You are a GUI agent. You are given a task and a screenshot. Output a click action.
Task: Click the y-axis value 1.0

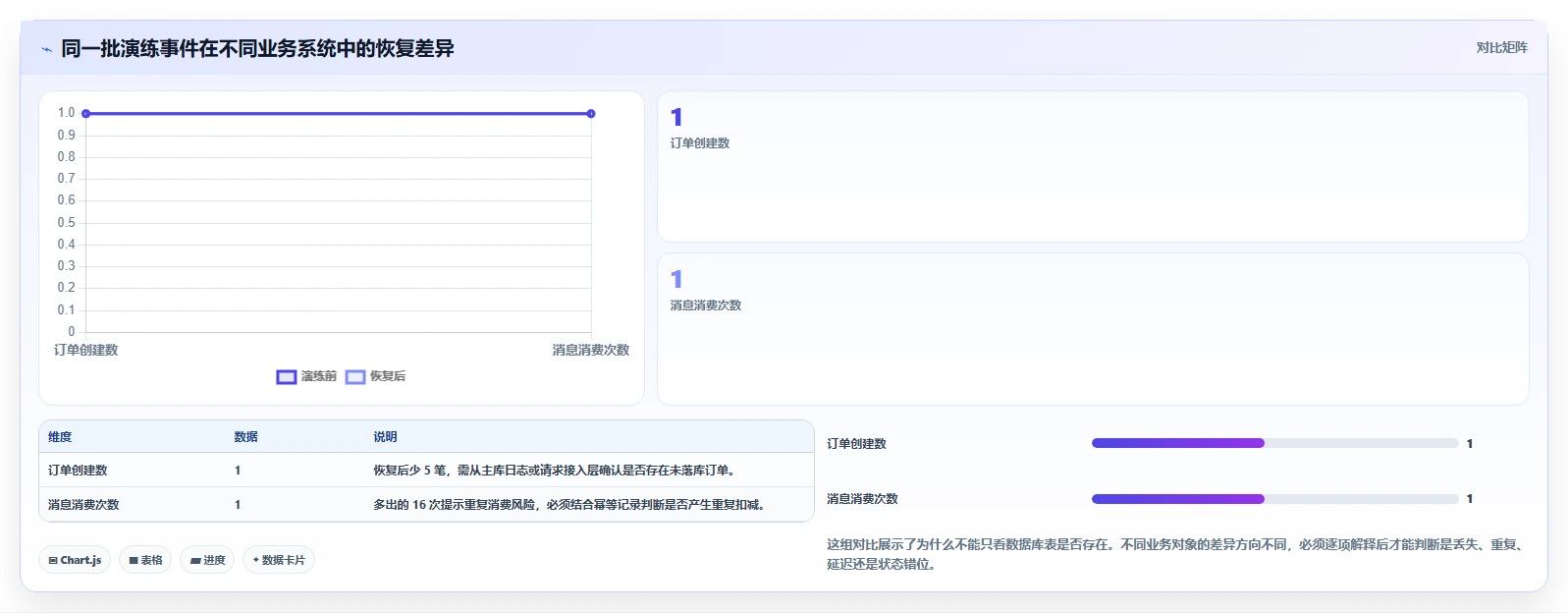[x=66, y=113]
